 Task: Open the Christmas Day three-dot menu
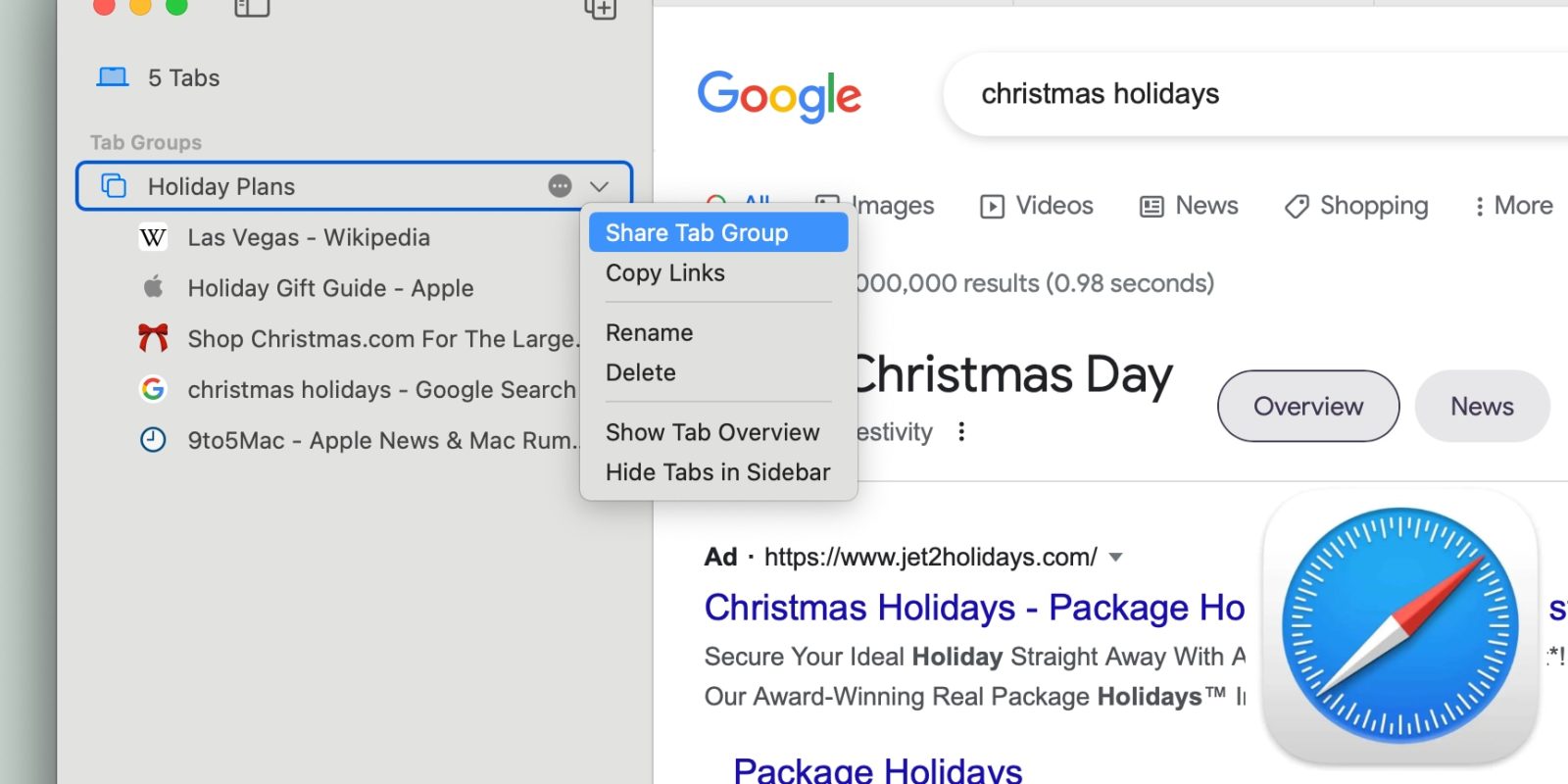click(961, 431)
